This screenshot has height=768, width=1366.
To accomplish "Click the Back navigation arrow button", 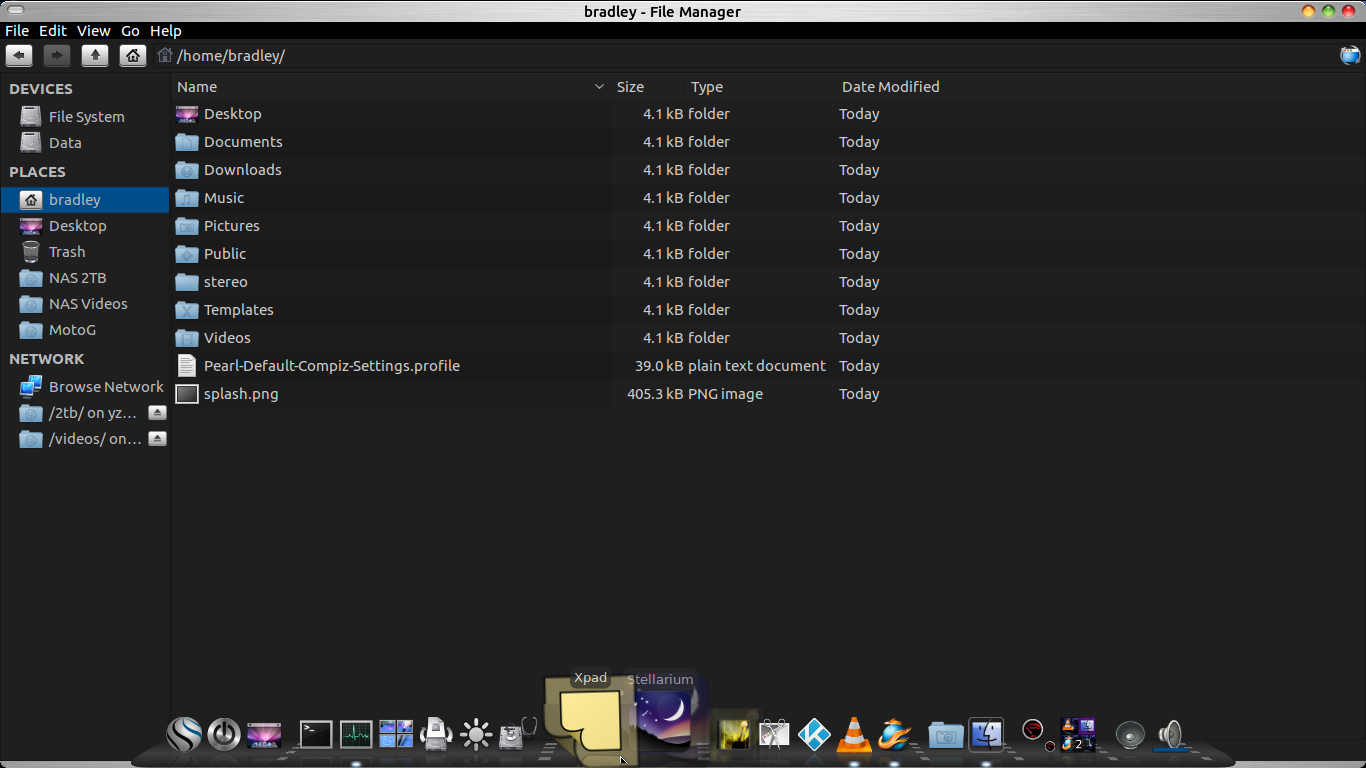I will coord(19,56).
